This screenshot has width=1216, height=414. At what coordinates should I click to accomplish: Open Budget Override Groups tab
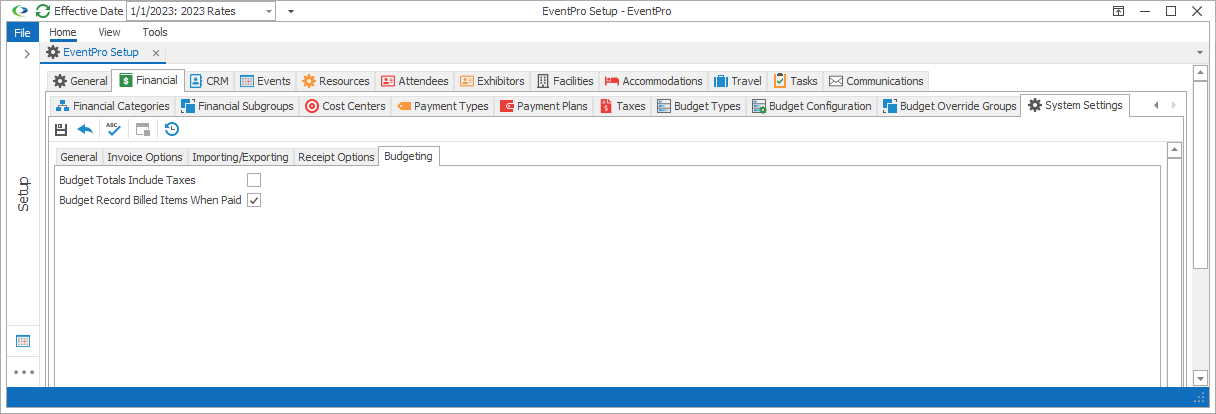click(949, 106)
